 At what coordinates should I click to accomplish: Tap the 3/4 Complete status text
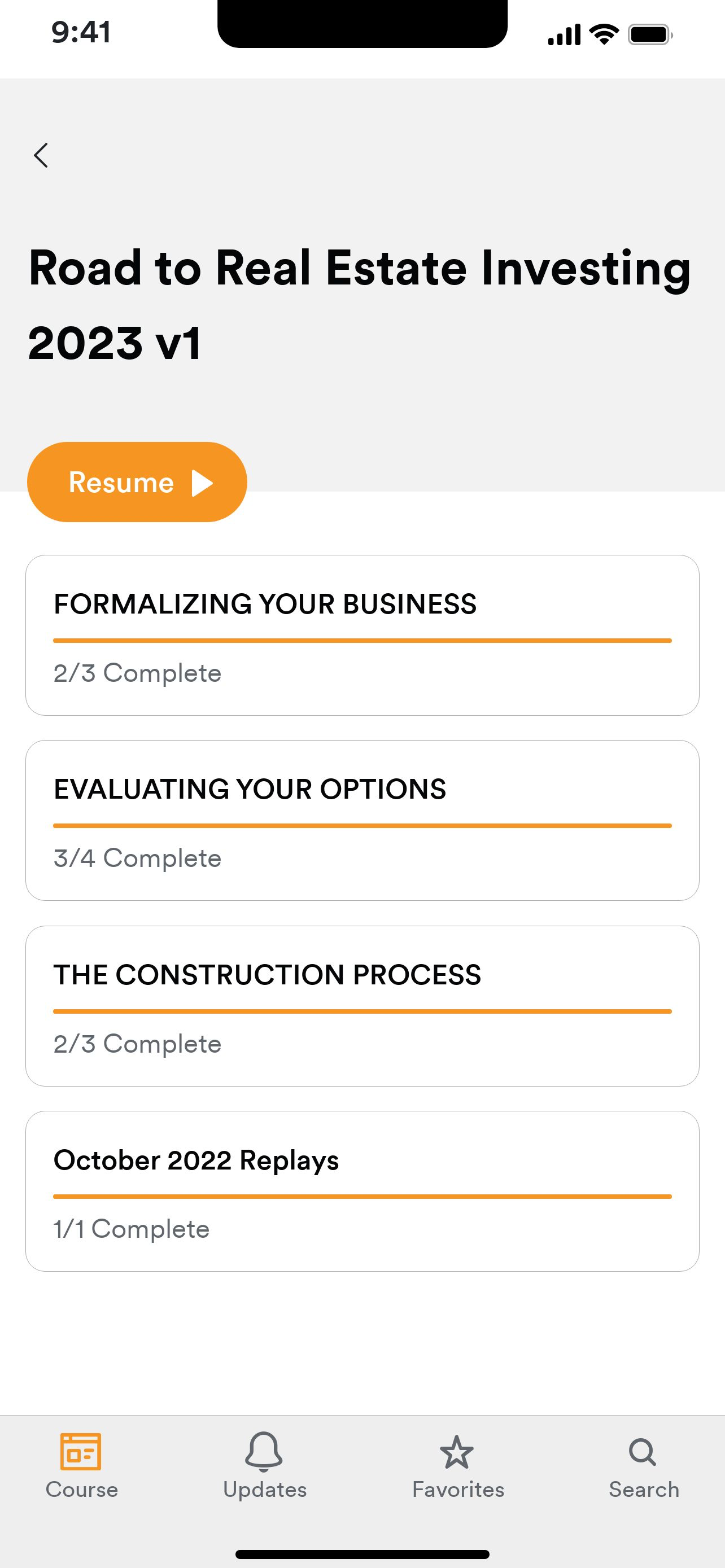point(138,859)
